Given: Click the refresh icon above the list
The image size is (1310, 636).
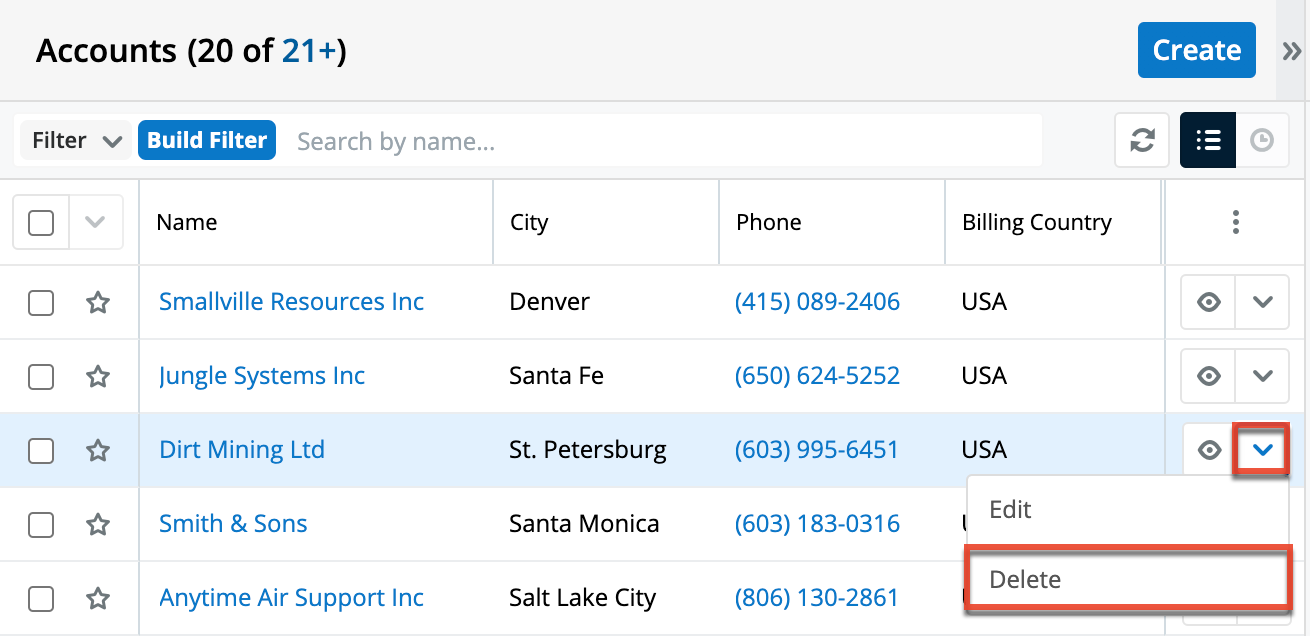Looking at the screenshot, I should pyautogui.click(x=1141, y=140).
